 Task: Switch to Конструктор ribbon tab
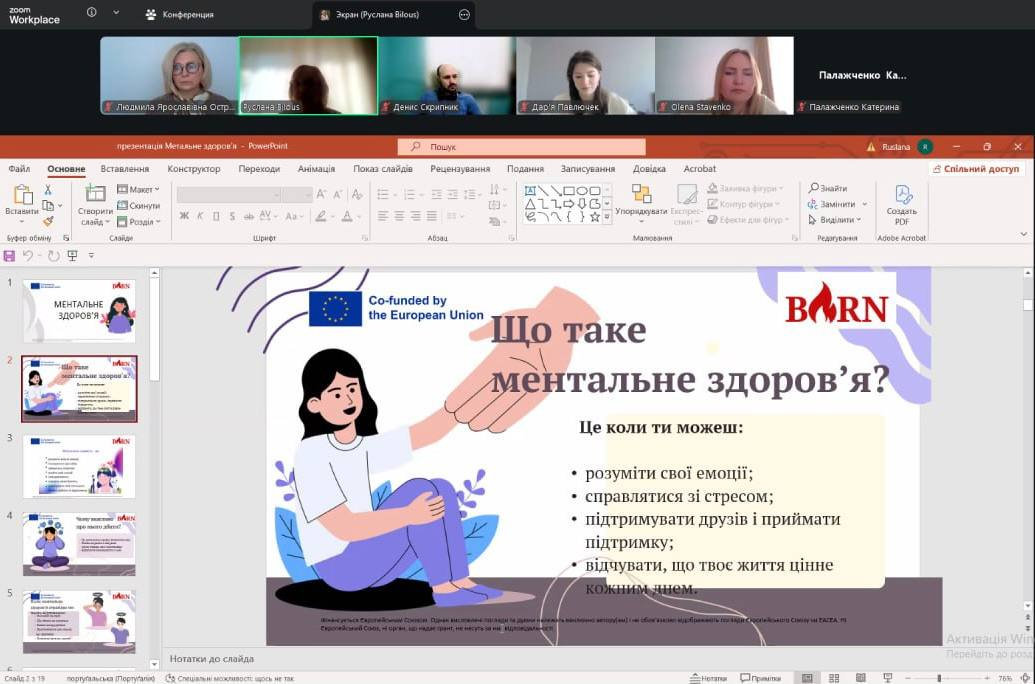pyautogui.click(x=193, y=168)
